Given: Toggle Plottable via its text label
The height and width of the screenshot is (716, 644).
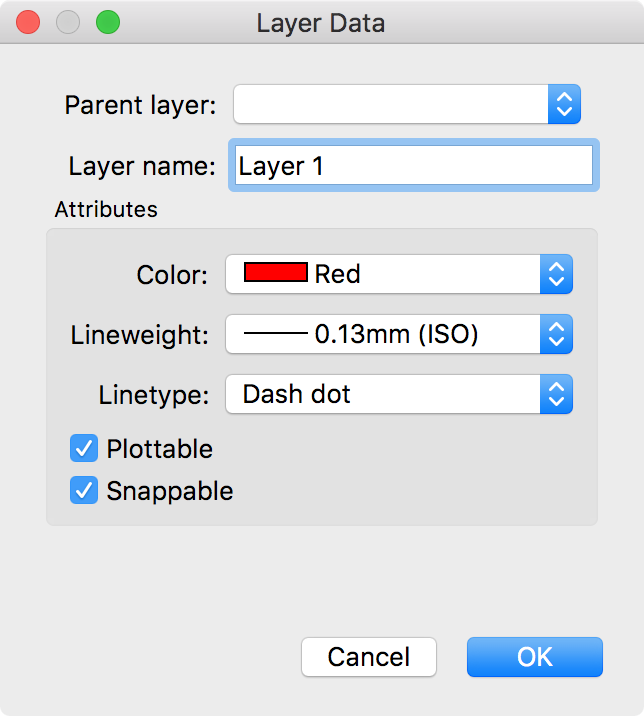Looking at the screenshot, I should 160,449.
